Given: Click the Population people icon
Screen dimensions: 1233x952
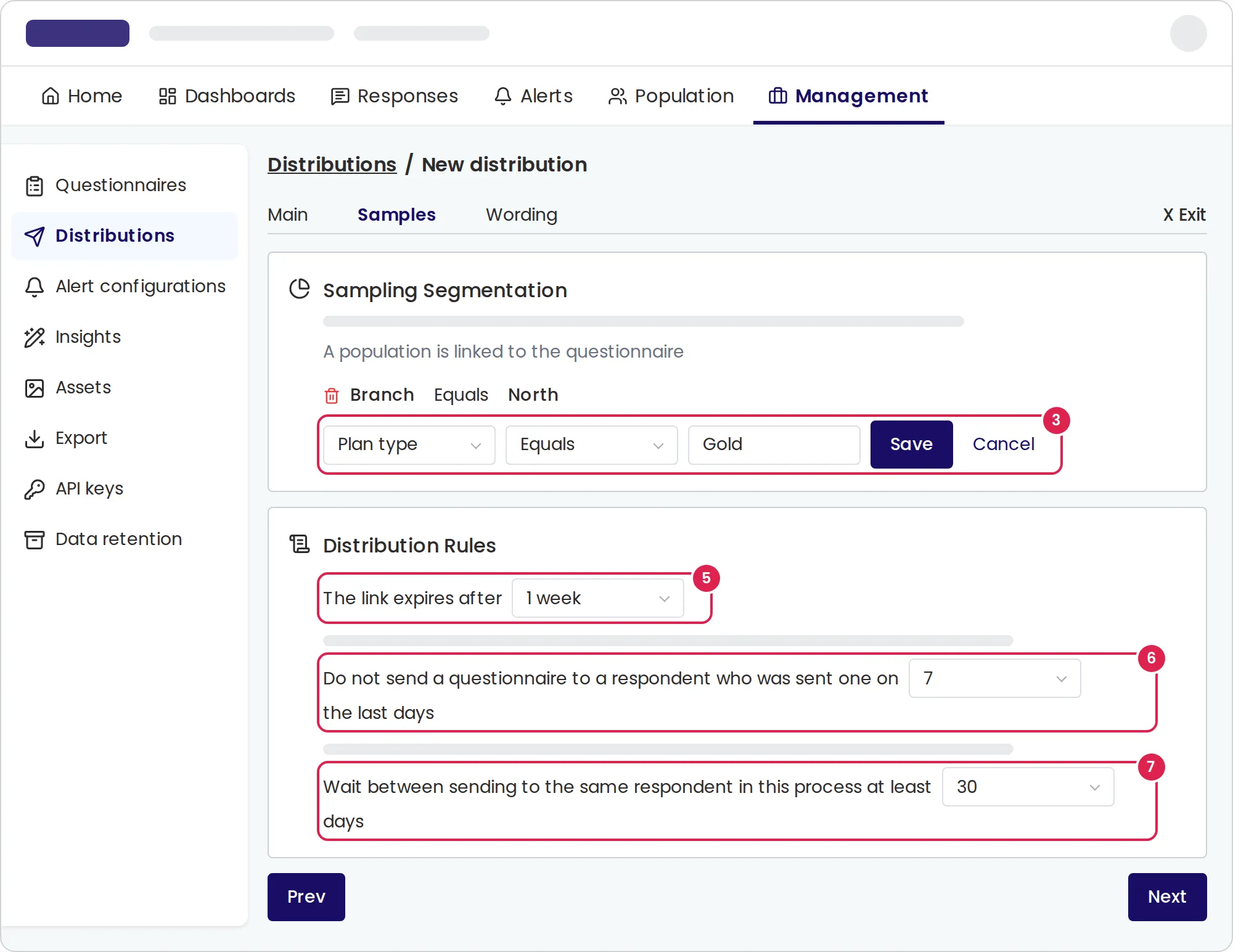Looking at the screenshot, I should (618, 96).
